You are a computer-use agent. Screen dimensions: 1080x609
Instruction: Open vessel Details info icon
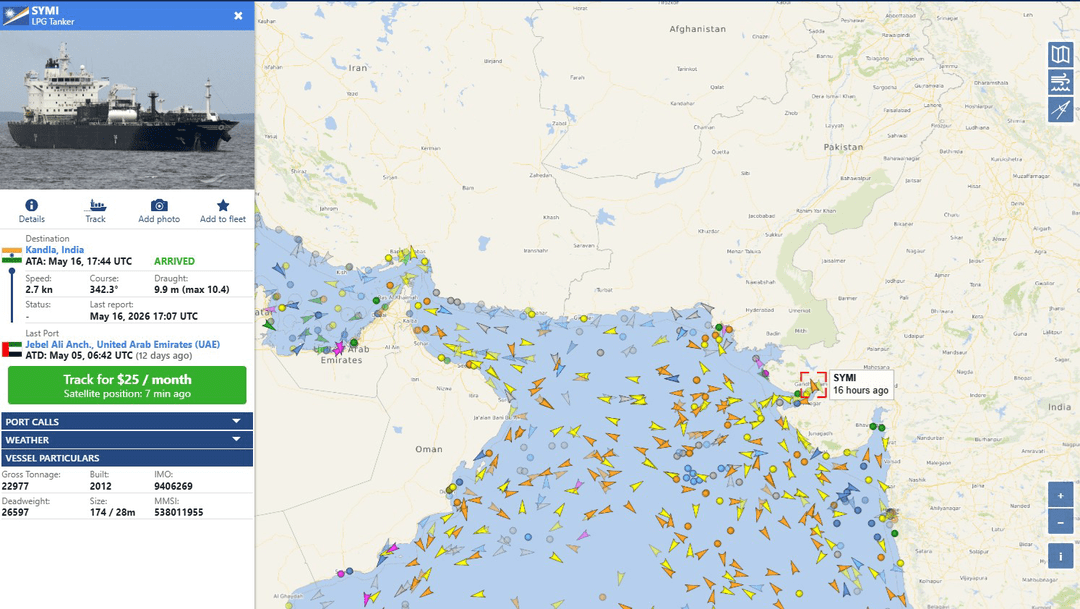click(31, 205)
